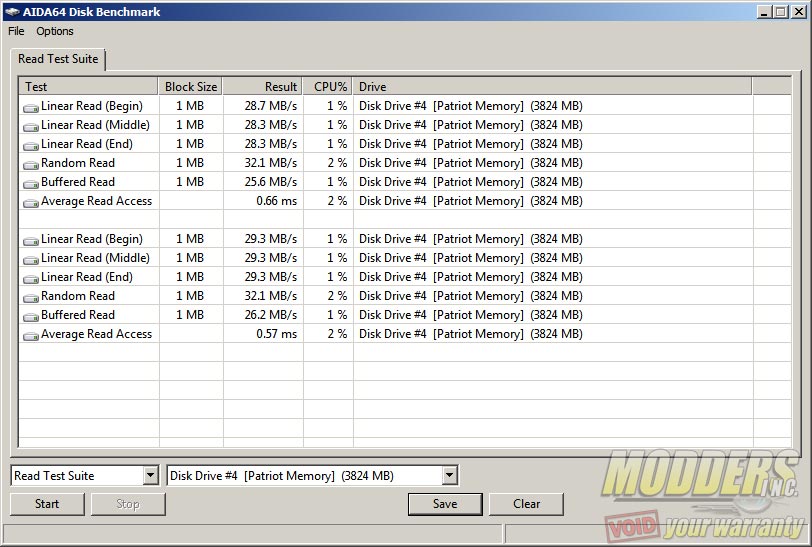Close the AIDA64 Disk Benchmark window
The width and height of the screenshot is (812, 547).
coord(799,11)
